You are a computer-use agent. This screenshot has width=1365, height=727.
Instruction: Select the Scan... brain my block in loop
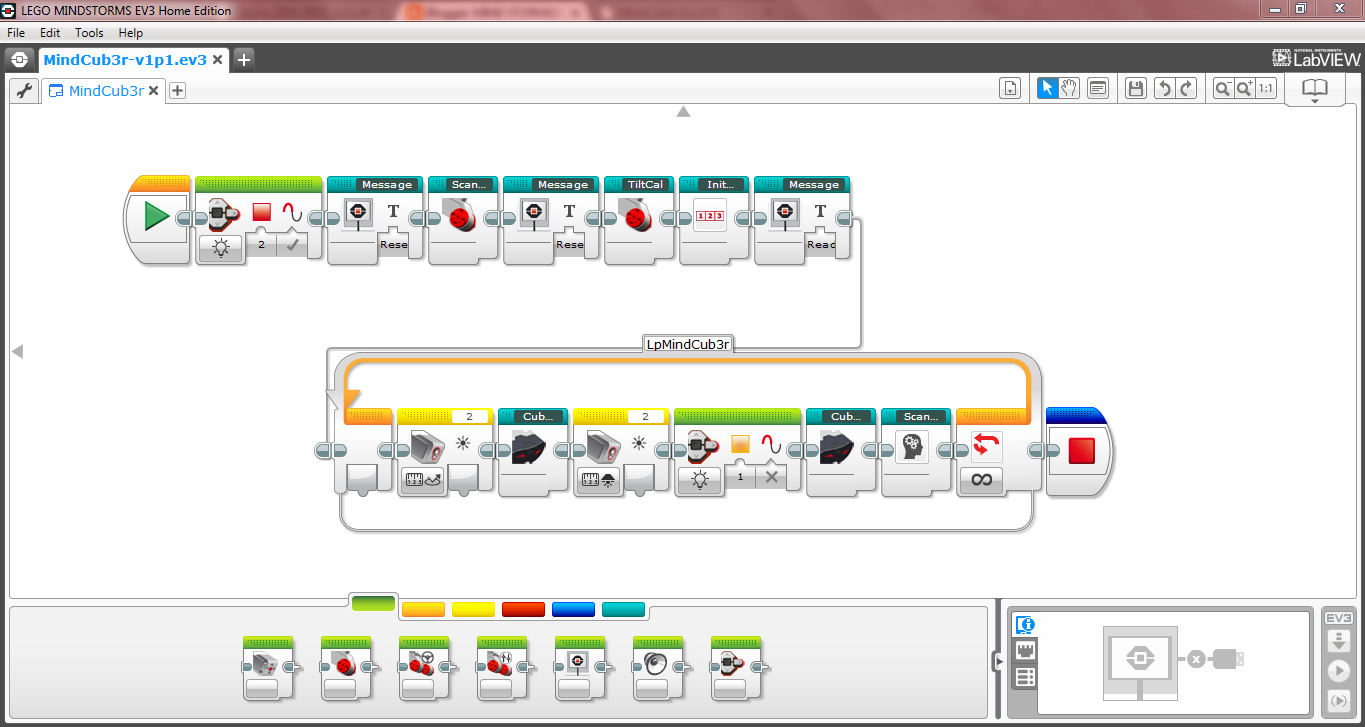916,451
